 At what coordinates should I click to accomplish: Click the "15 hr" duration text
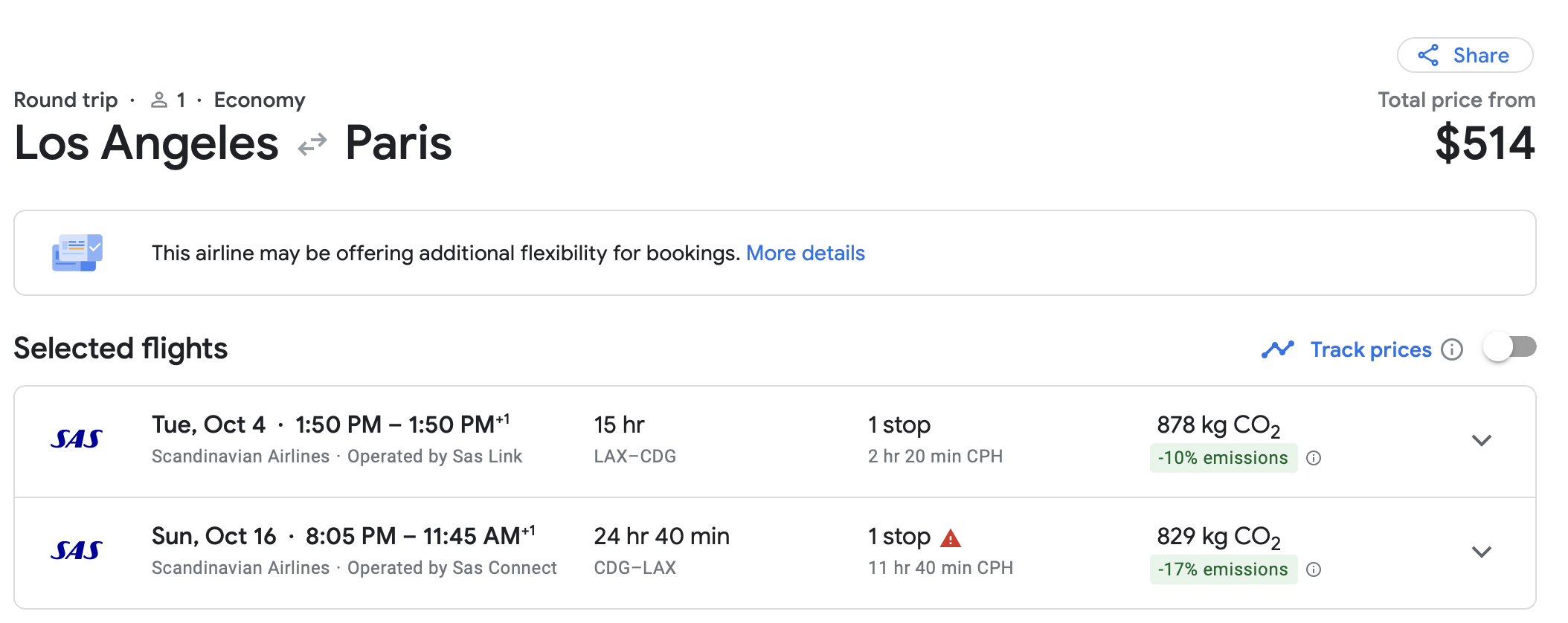(619, 425)
